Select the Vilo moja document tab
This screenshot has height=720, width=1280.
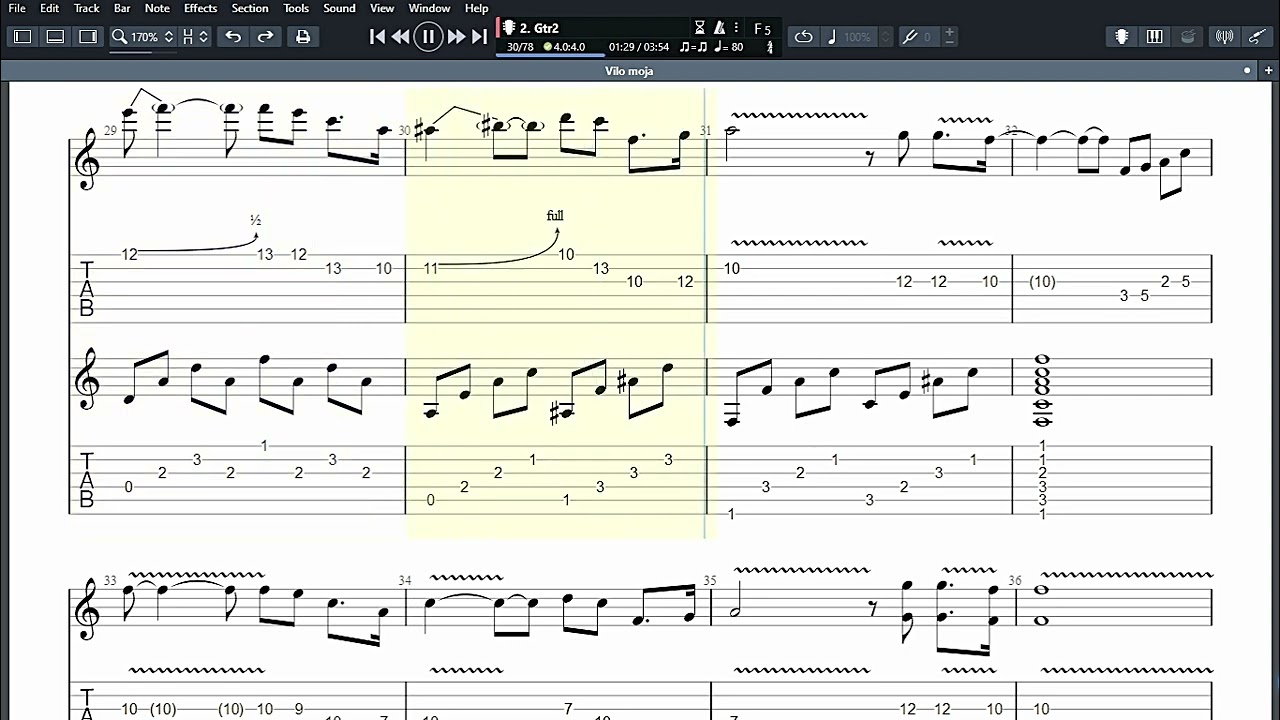[629, 71]
